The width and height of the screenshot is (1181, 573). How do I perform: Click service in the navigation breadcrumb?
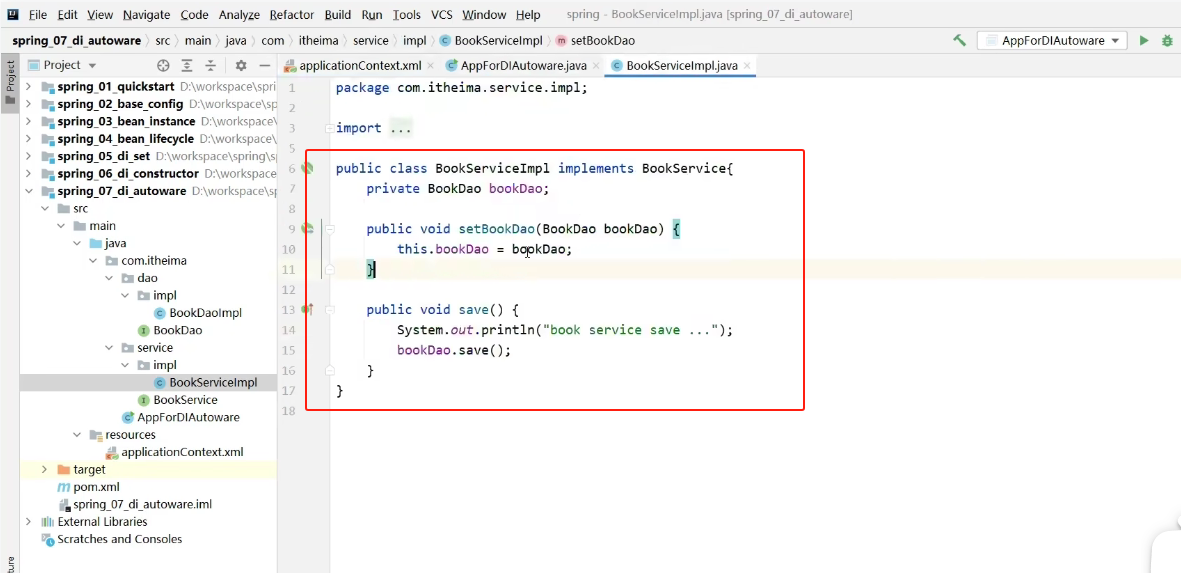tap(371, 41)
